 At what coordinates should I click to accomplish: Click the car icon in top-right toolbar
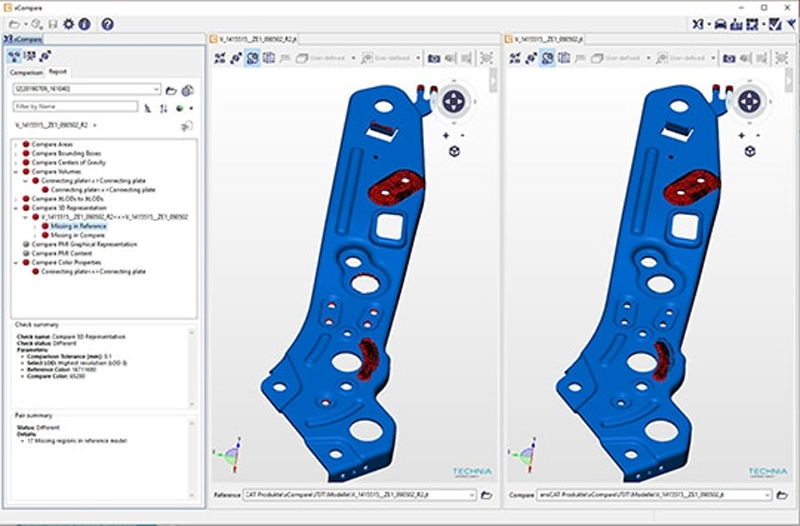click(720, 24)
